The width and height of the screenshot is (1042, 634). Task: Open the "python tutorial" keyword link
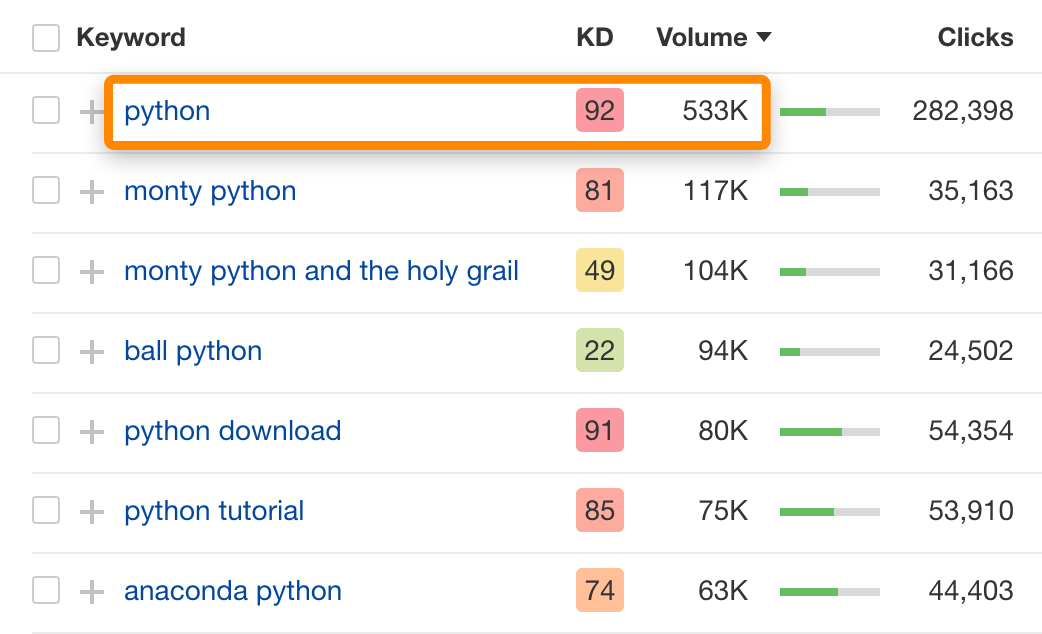213,510
